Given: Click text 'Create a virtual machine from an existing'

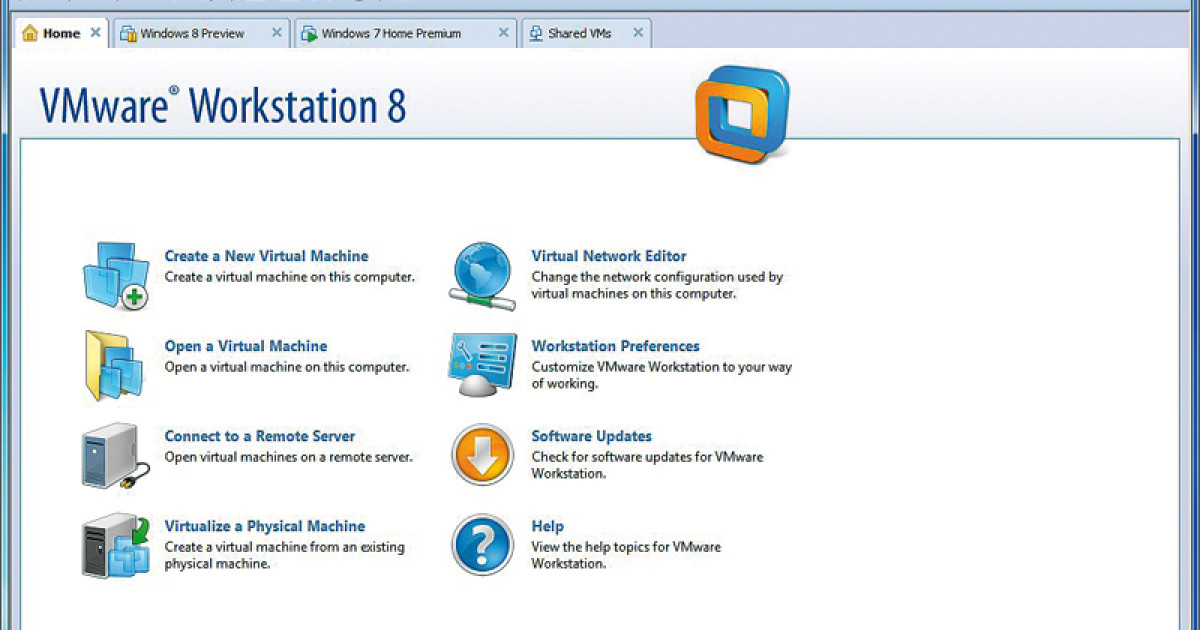Looking at the screenshot, I should click(285, 547).
